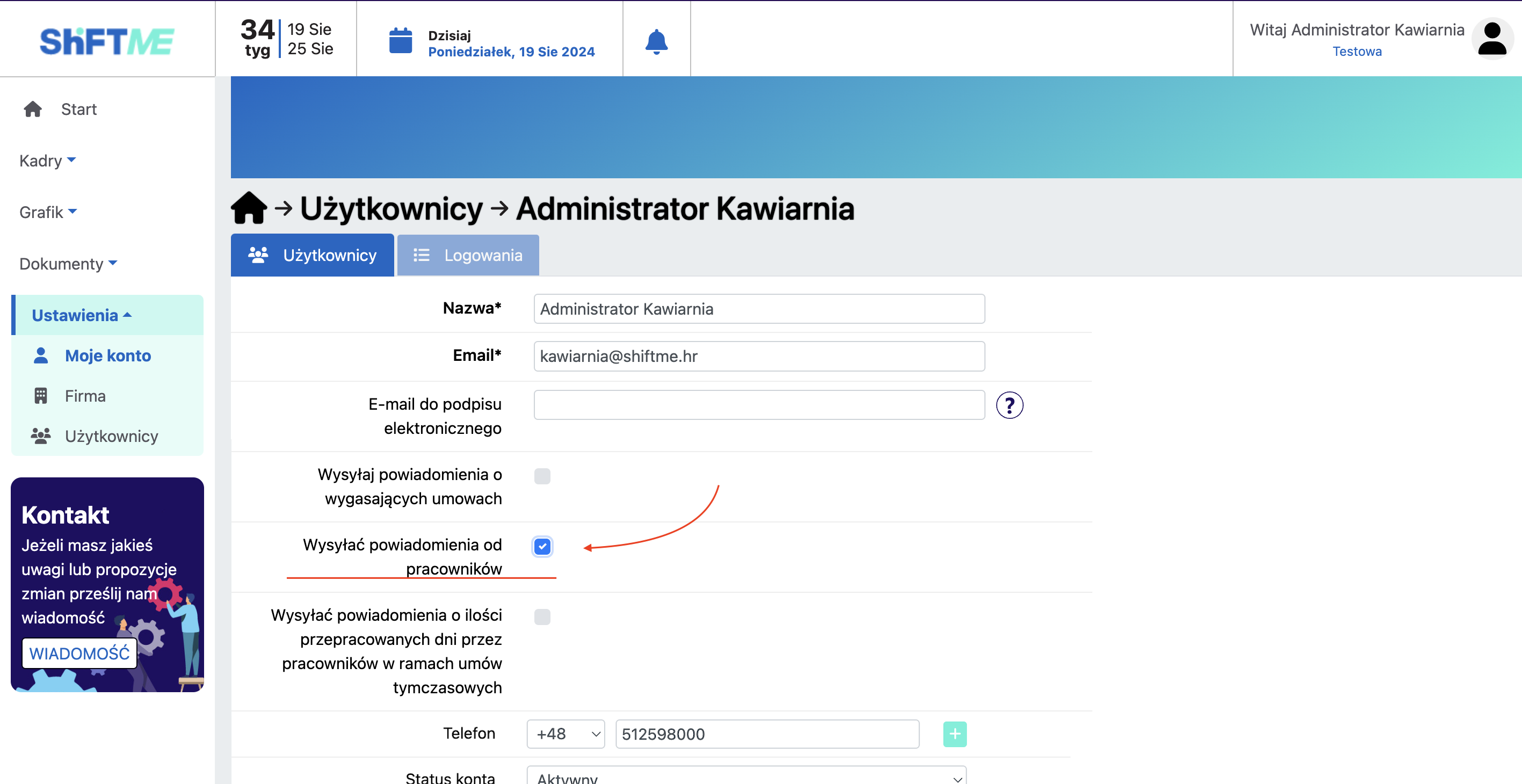Click the Email input field
The image size is (1522, 784).
[x=759, y=356]
